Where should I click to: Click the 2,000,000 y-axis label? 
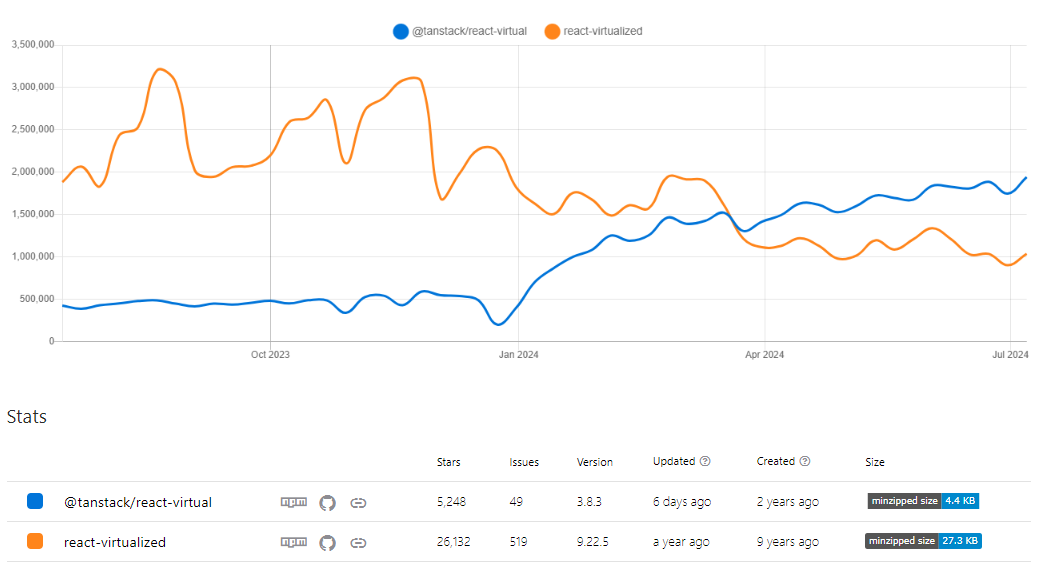(33, 172)
